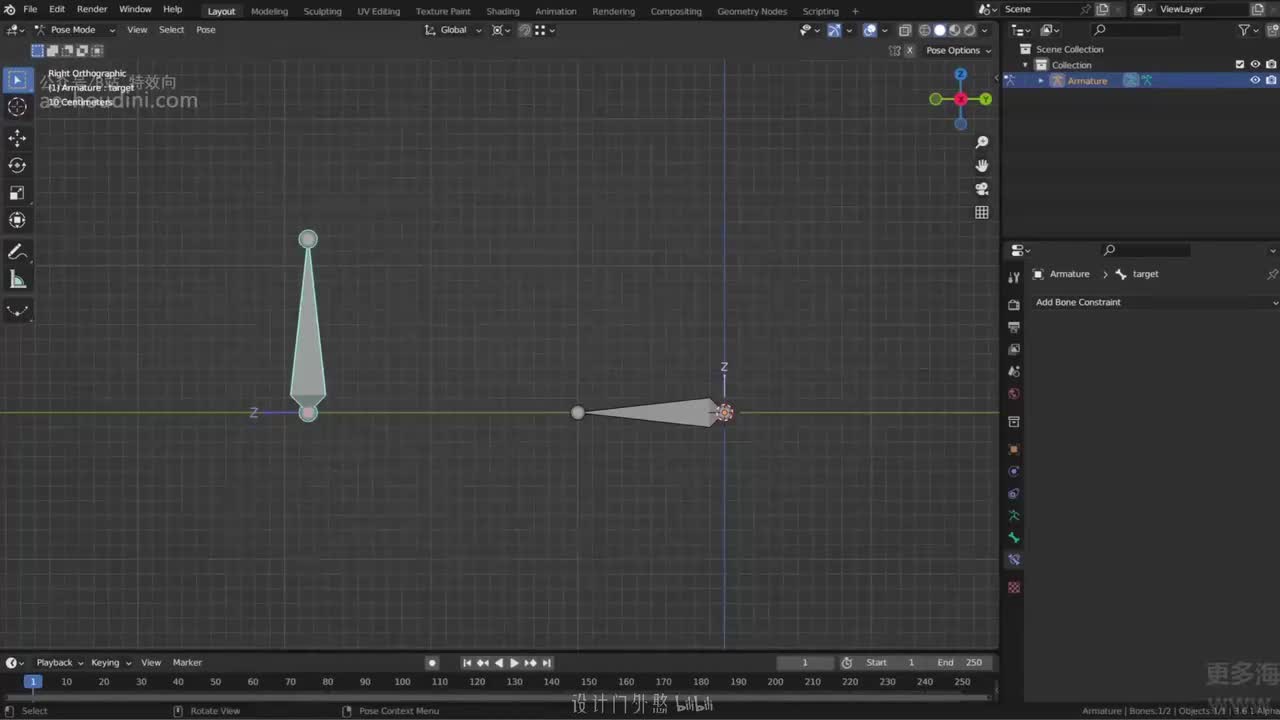The image size is (1280, 720).
Task: Open the Render properties tab
Action: pyautogui.click(x=1014, y=305)
